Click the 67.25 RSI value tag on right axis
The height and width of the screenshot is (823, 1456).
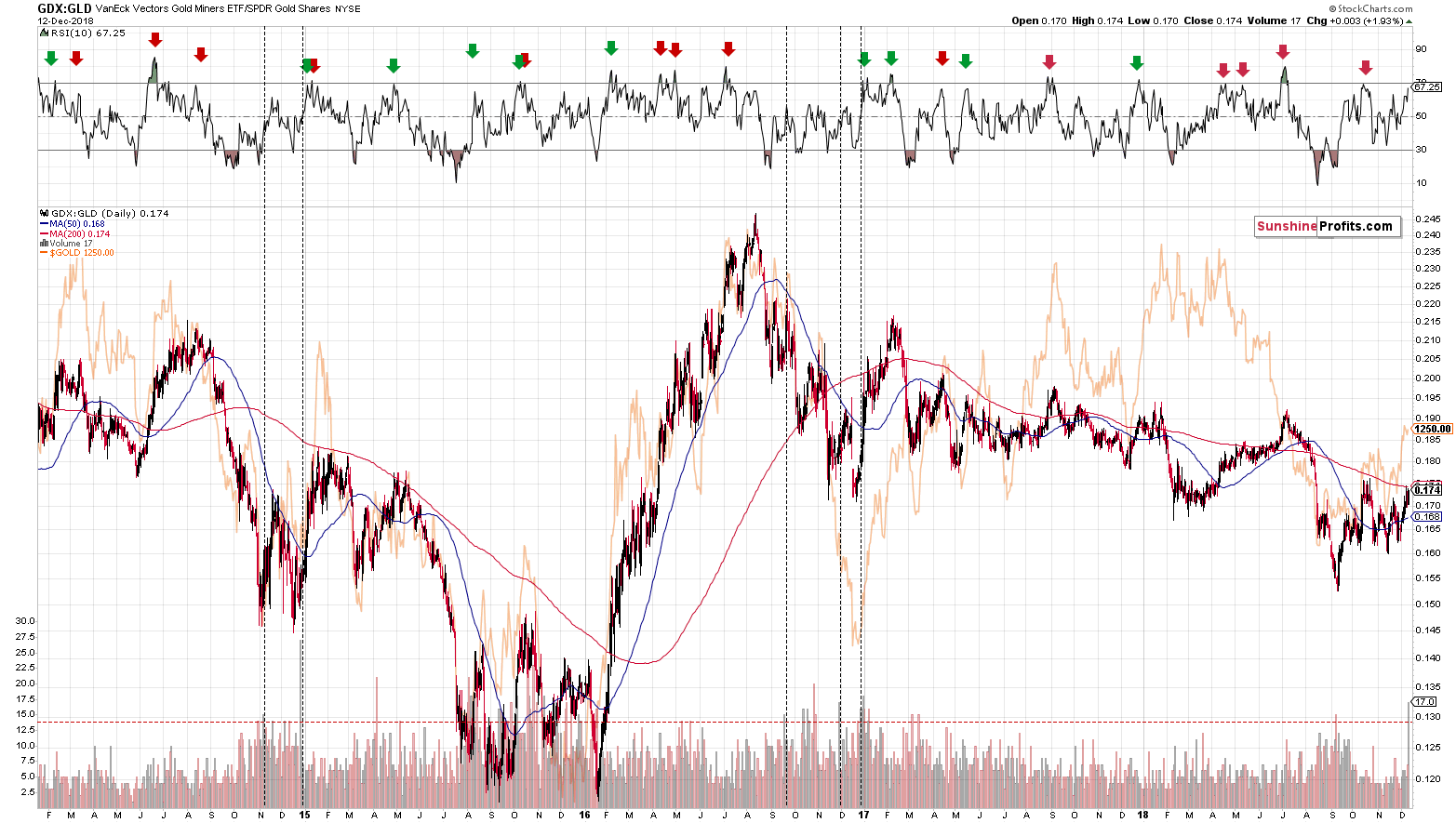click(x=1428, y=86)
